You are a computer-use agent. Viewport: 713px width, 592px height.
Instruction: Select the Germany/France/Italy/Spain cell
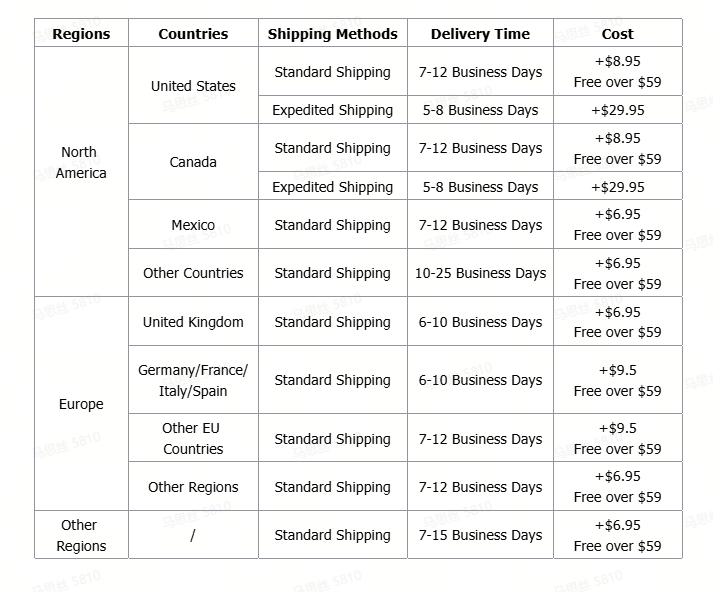point(193,380)
